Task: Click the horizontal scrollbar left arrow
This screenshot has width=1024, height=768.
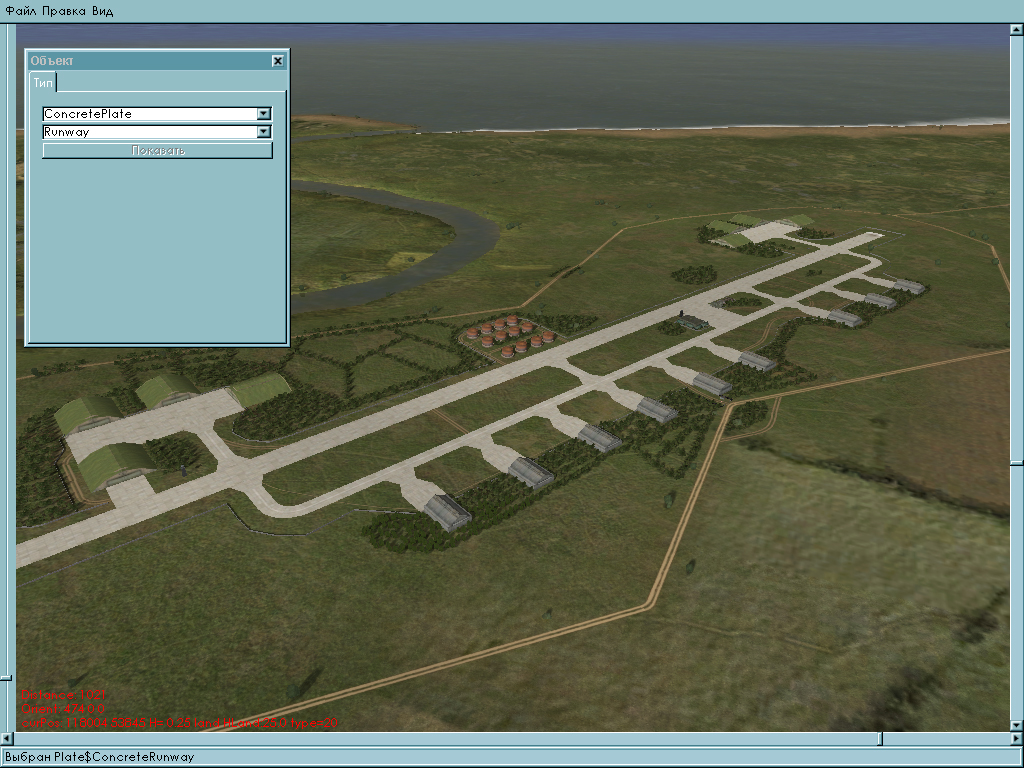Action: click(x=7, y=739)
